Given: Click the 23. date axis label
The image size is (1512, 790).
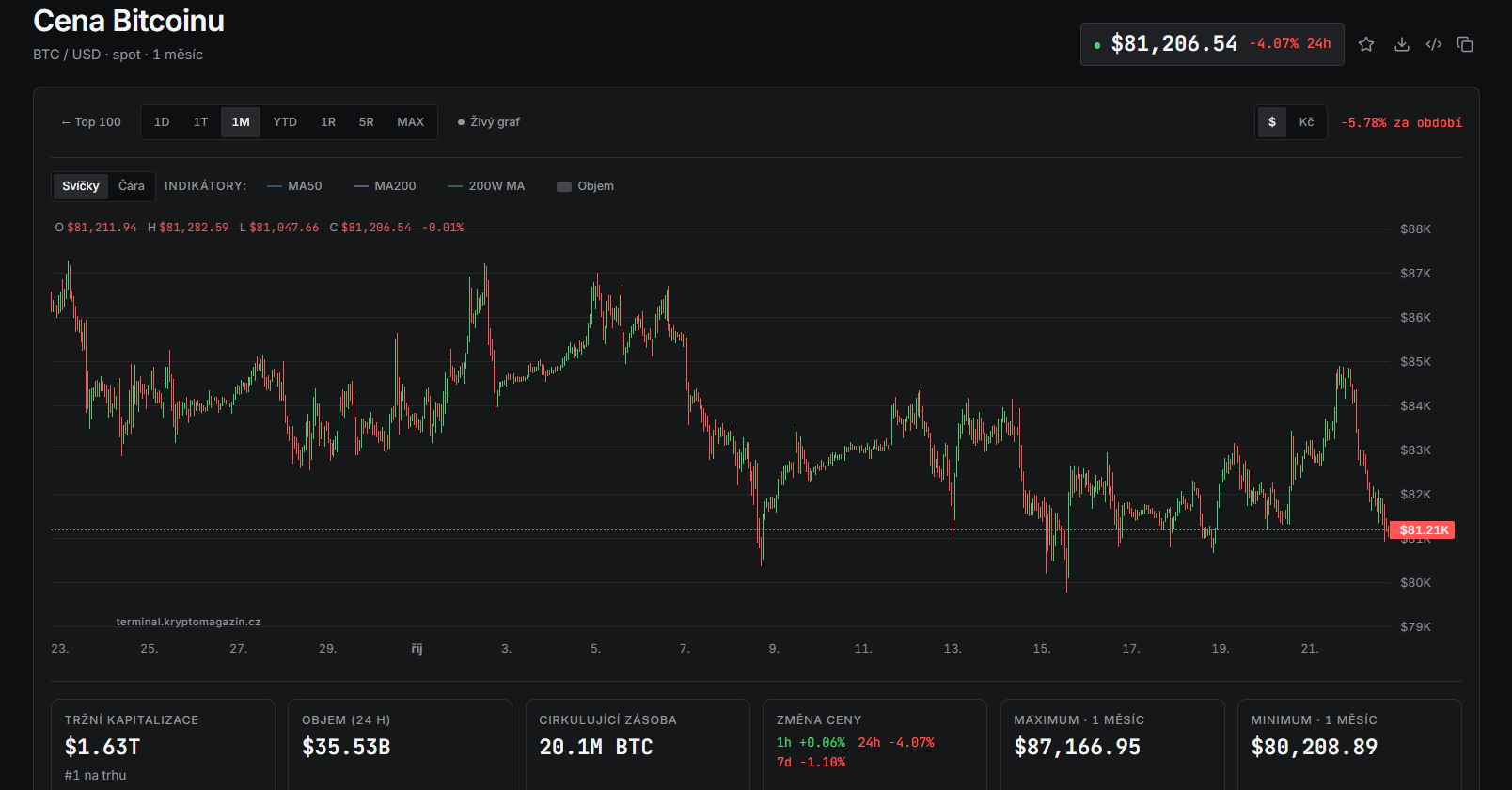Looking at the screenshot, I should (x=60, y=649).
